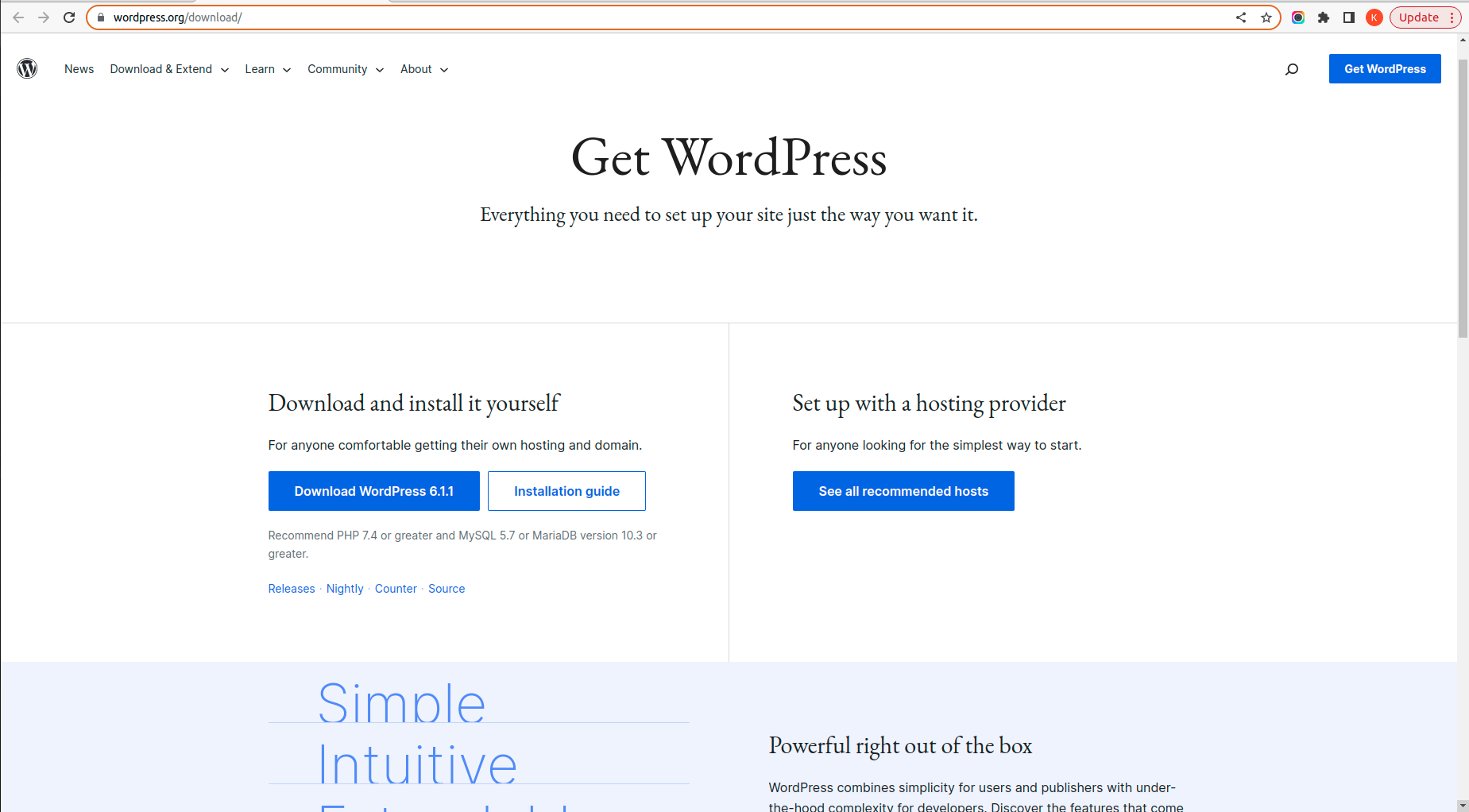Viewport: 1469px width, 812px height.
Task: Toggle the browser side panel icon
Action: click(x=1349, y=17)
